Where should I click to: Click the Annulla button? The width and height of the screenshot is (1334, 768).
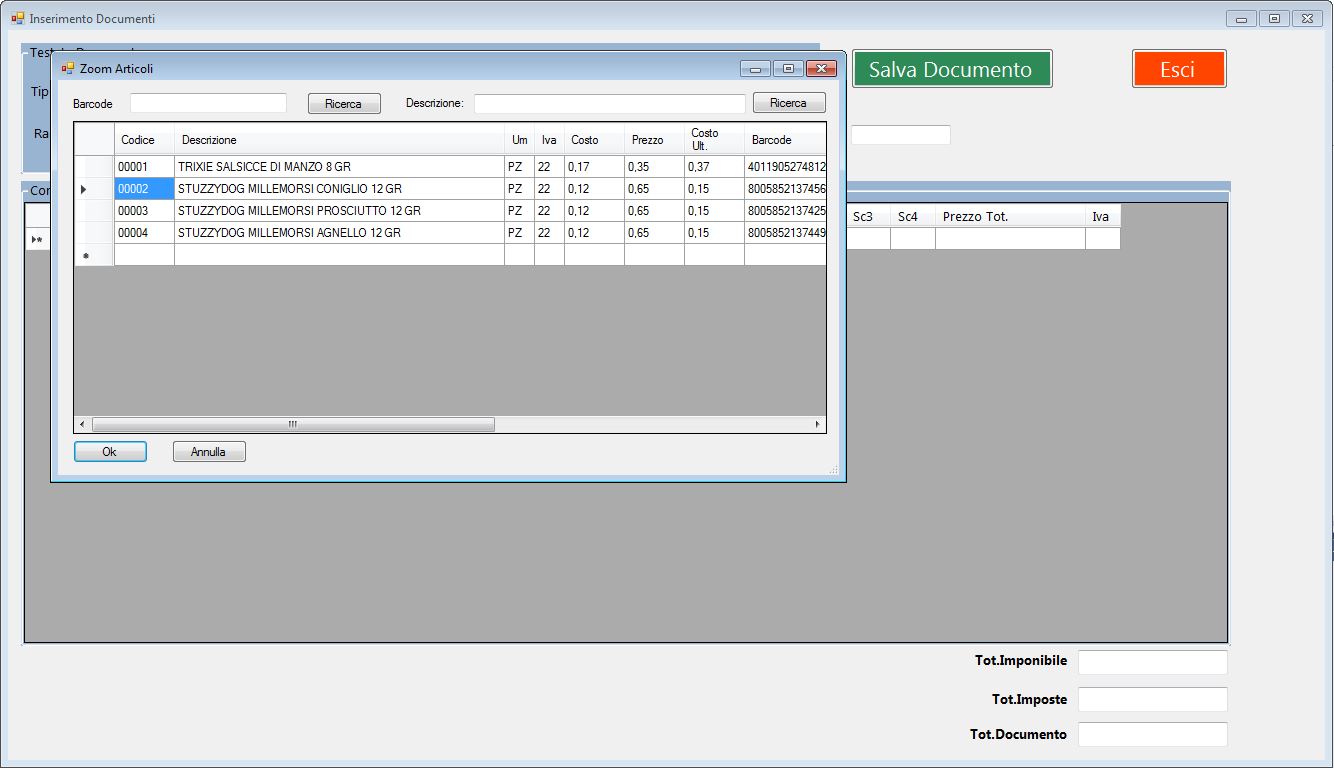click(x=209, y=452)
